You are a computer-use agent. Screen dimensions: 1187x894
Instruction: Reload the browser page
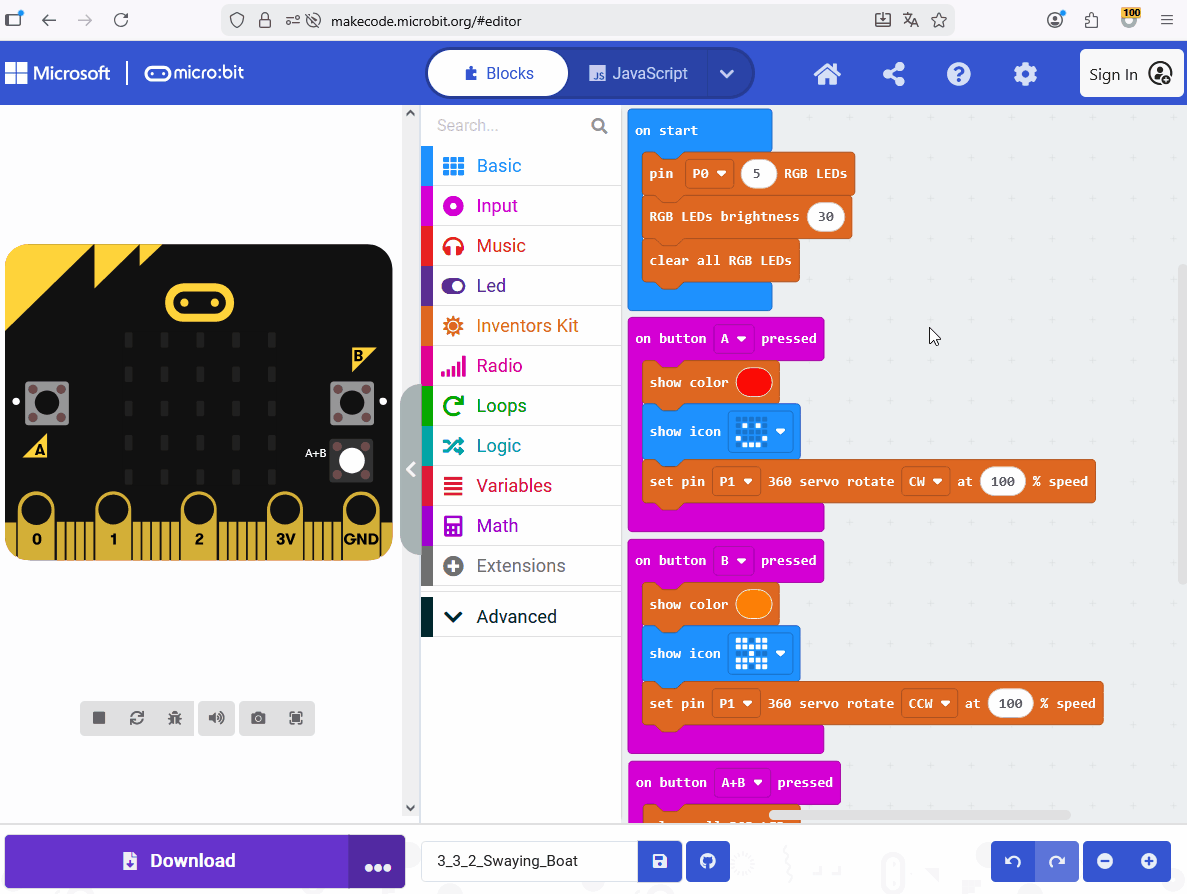(121, 20)
